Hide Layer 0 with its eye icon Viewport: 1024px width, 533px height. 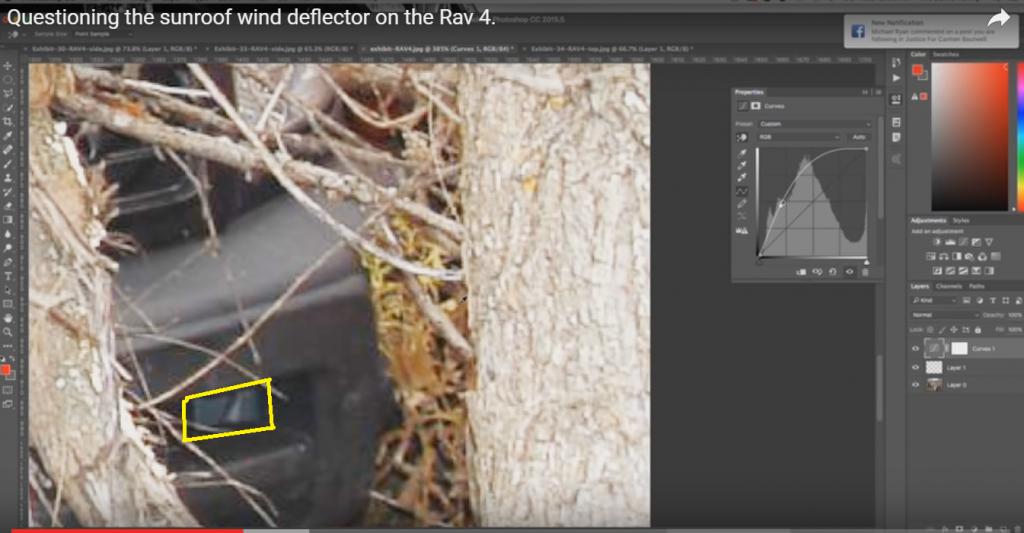(915, 385)
